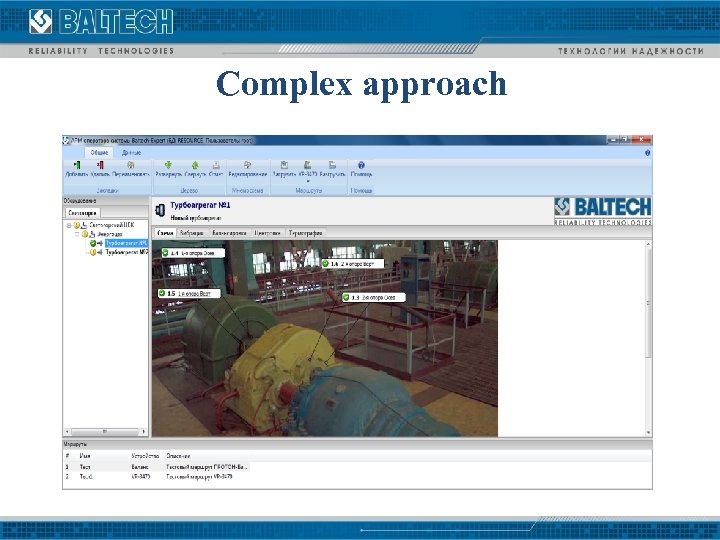Click the Имя column header in routes table
The width and height of the screenshot is (720, 540).
pyautogui.click(x=85, y=456)
